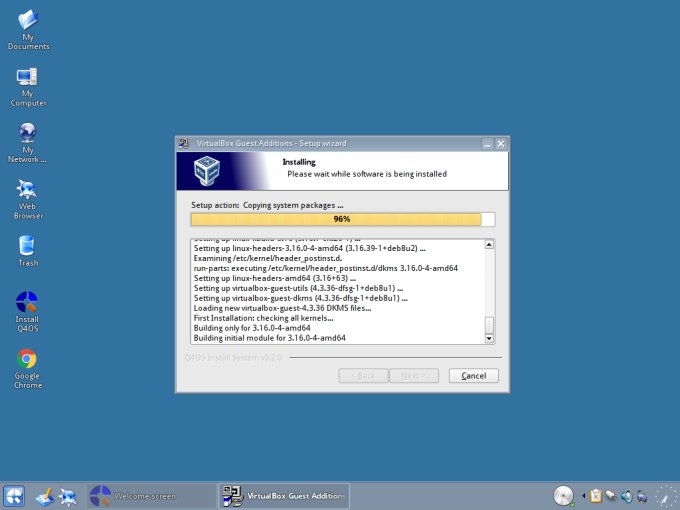Click the analog clock in the tray
Viewport: 680px width, 510px height.
click(664, 496)
